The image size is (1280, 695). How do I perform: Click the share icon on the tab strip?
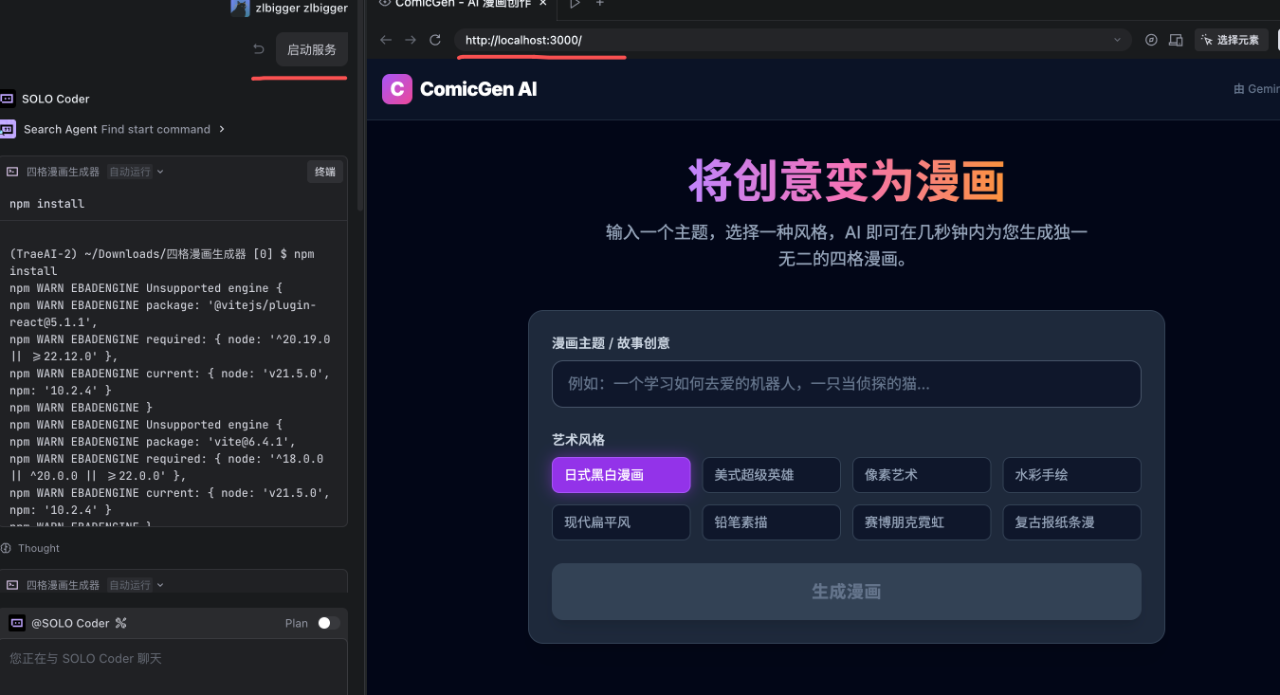[x=574, y=5]
